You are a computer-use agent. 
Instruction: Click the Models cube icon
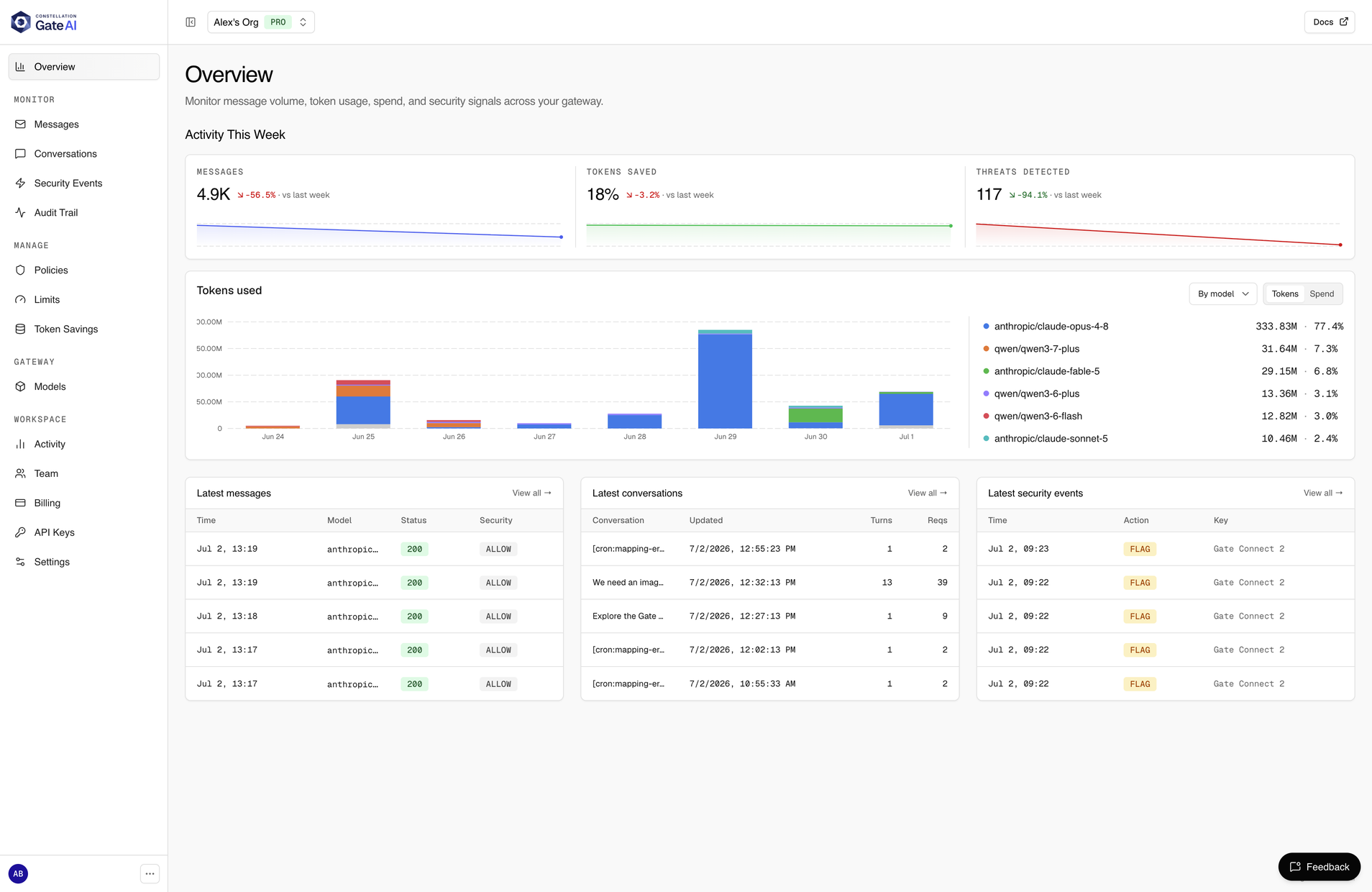(20, 387)
